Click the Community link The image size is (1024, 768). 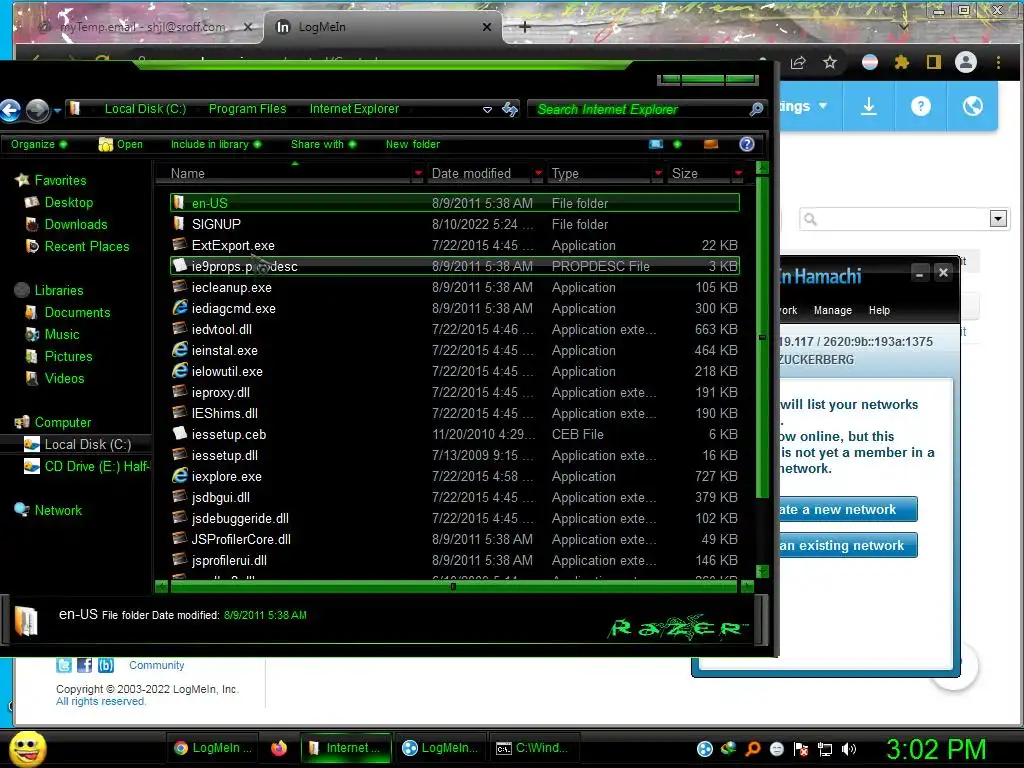click(157, 665)
